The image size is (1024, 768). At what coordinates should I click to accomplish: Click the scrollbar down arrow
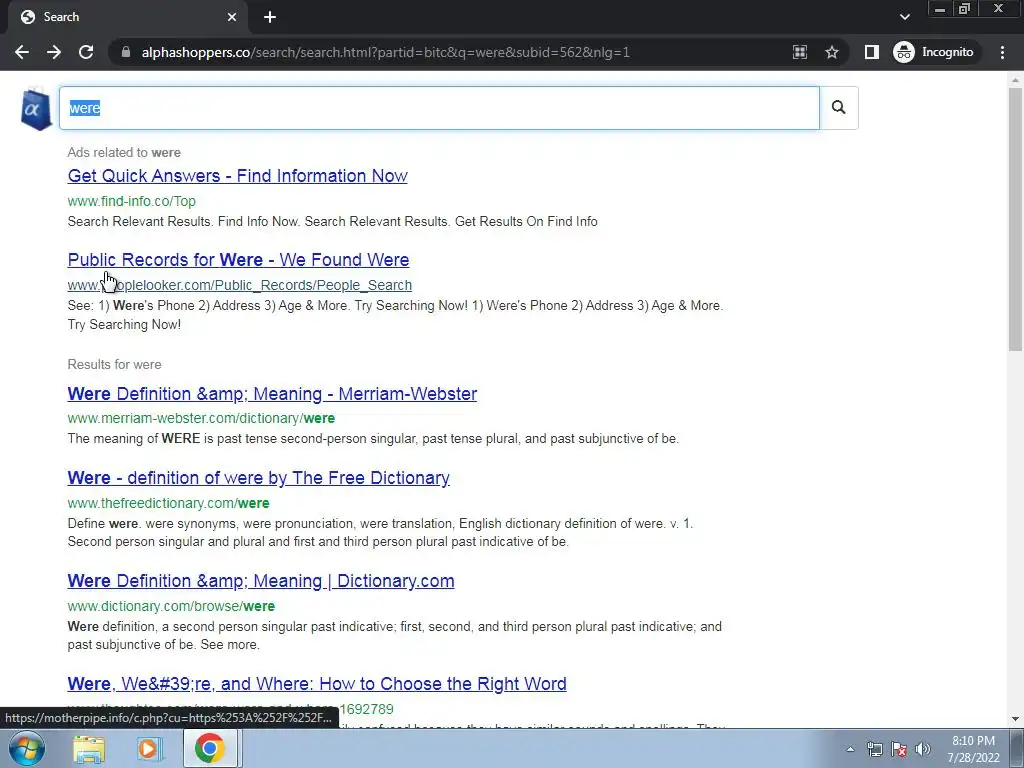click(x=1015, y=719)
